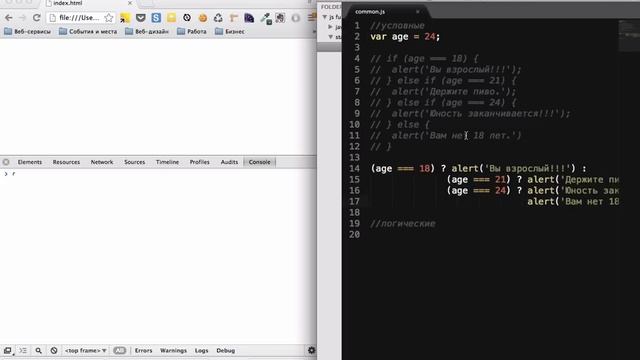This screenshot has height=360, width=640.
Task: Undock DevTools into separate window
Action: coord(7,351)
